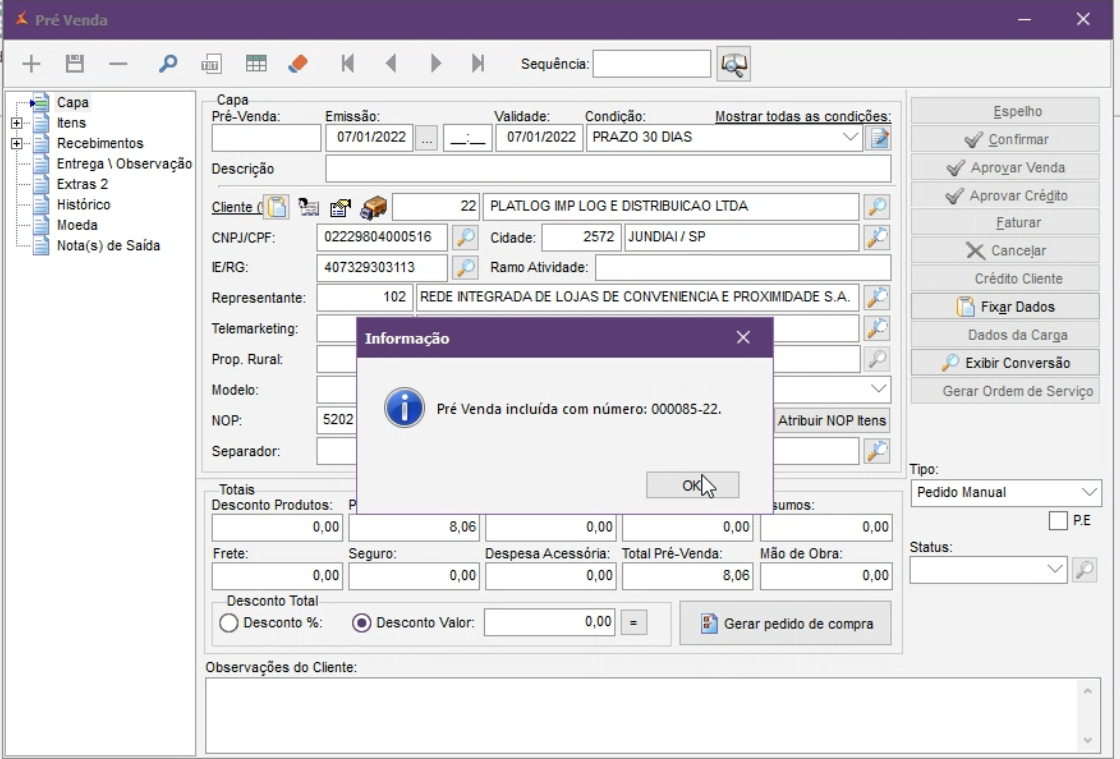Open the Condição dropdown showing PRAZO 30 DIAS
Viewport: 1120px width, 759px height.
(850, 137)
